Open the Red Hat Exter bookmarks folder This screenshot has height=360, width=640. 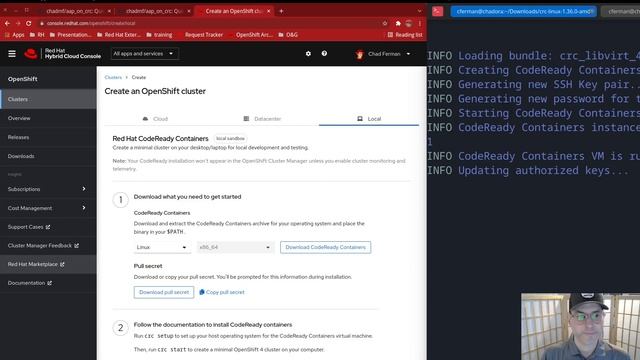pos(119,35)
